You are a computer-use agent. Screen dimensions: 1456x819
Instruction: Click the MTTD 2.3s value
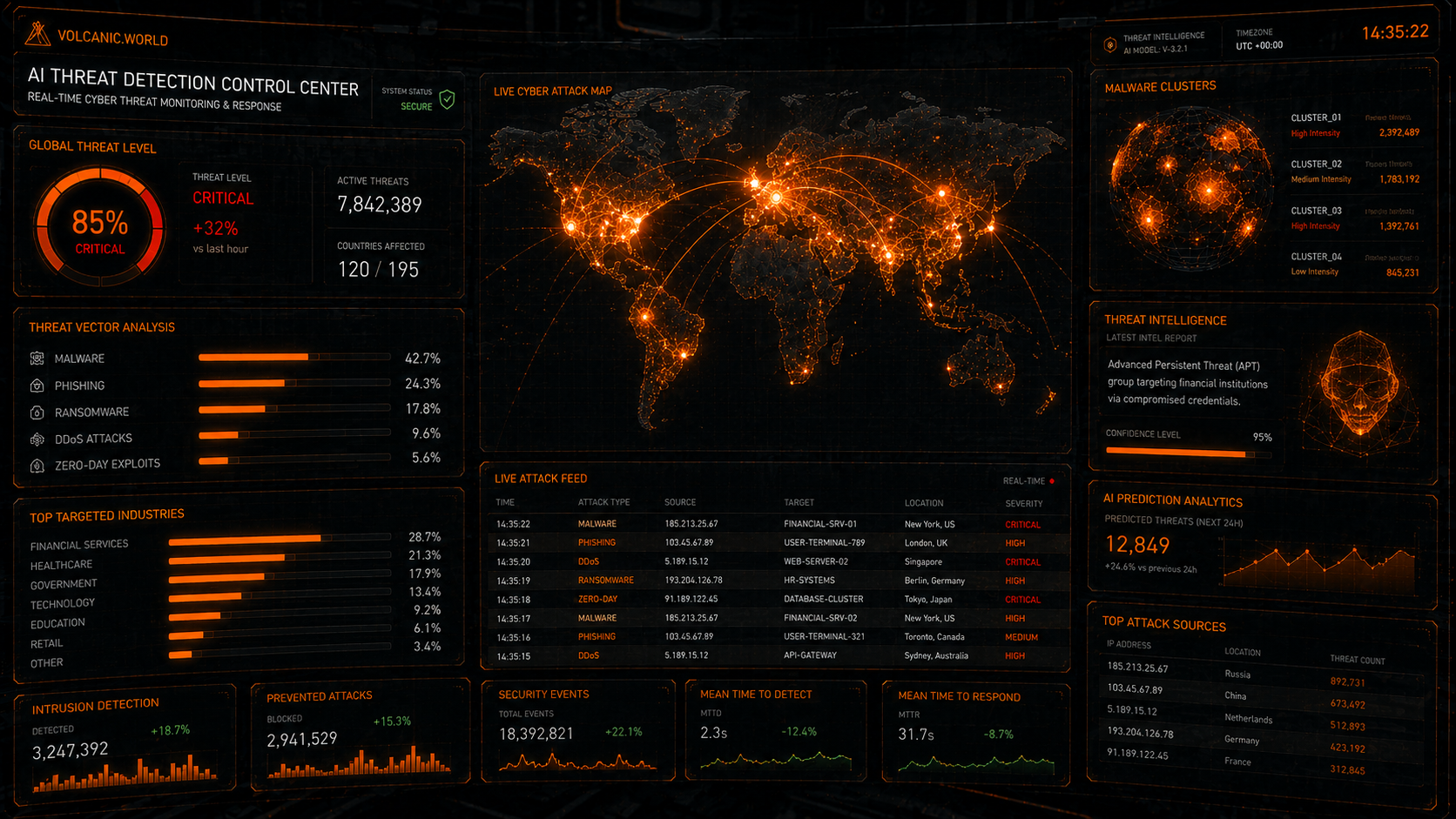point(713,733)
